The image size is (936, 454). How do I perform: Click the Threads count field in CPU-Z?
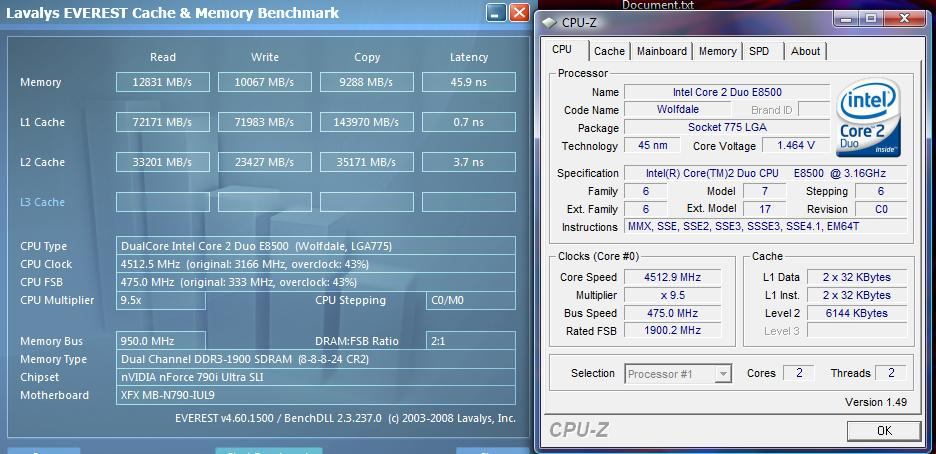point(891,373)
